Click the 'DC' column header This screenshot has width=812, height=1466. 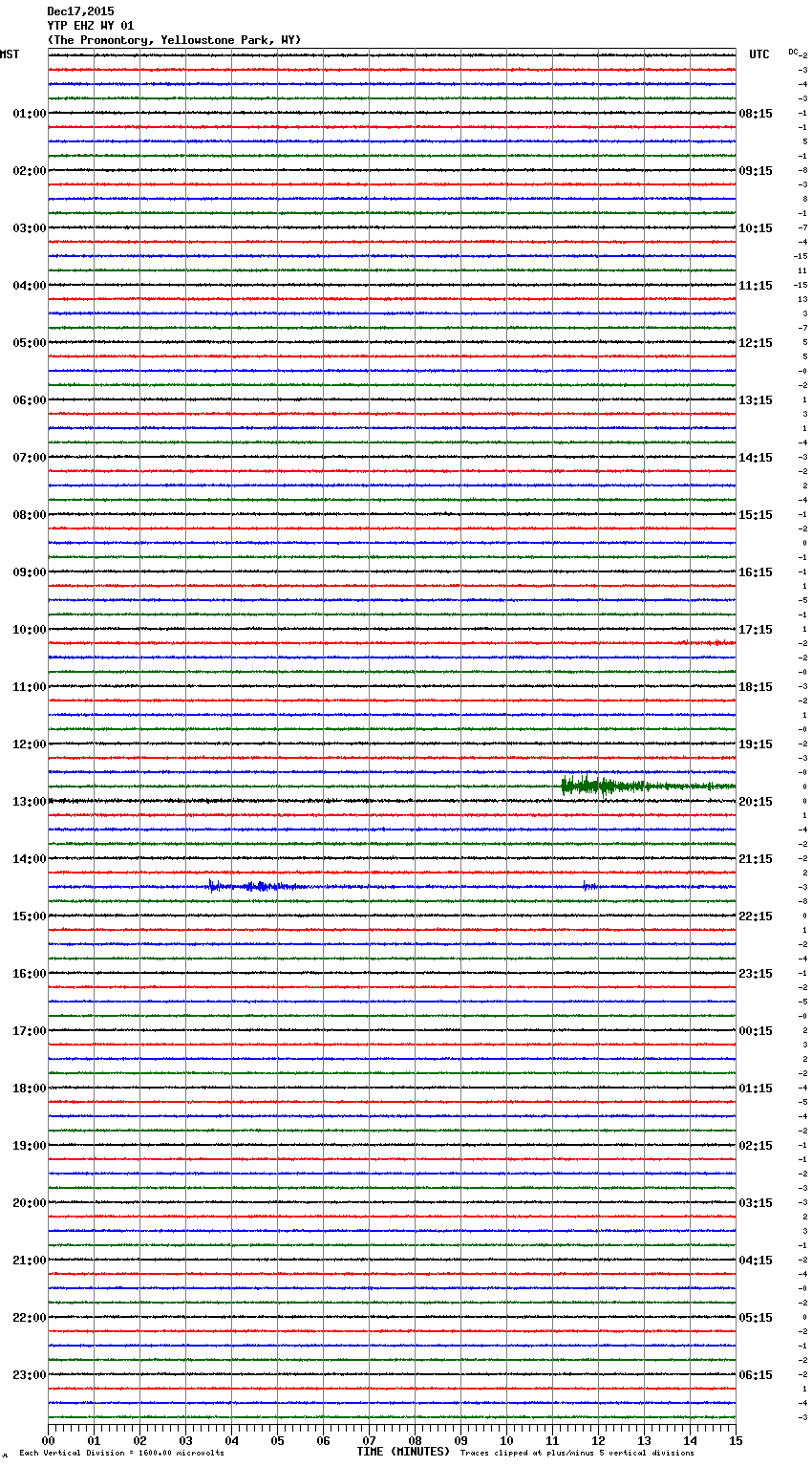click(793, 52)
